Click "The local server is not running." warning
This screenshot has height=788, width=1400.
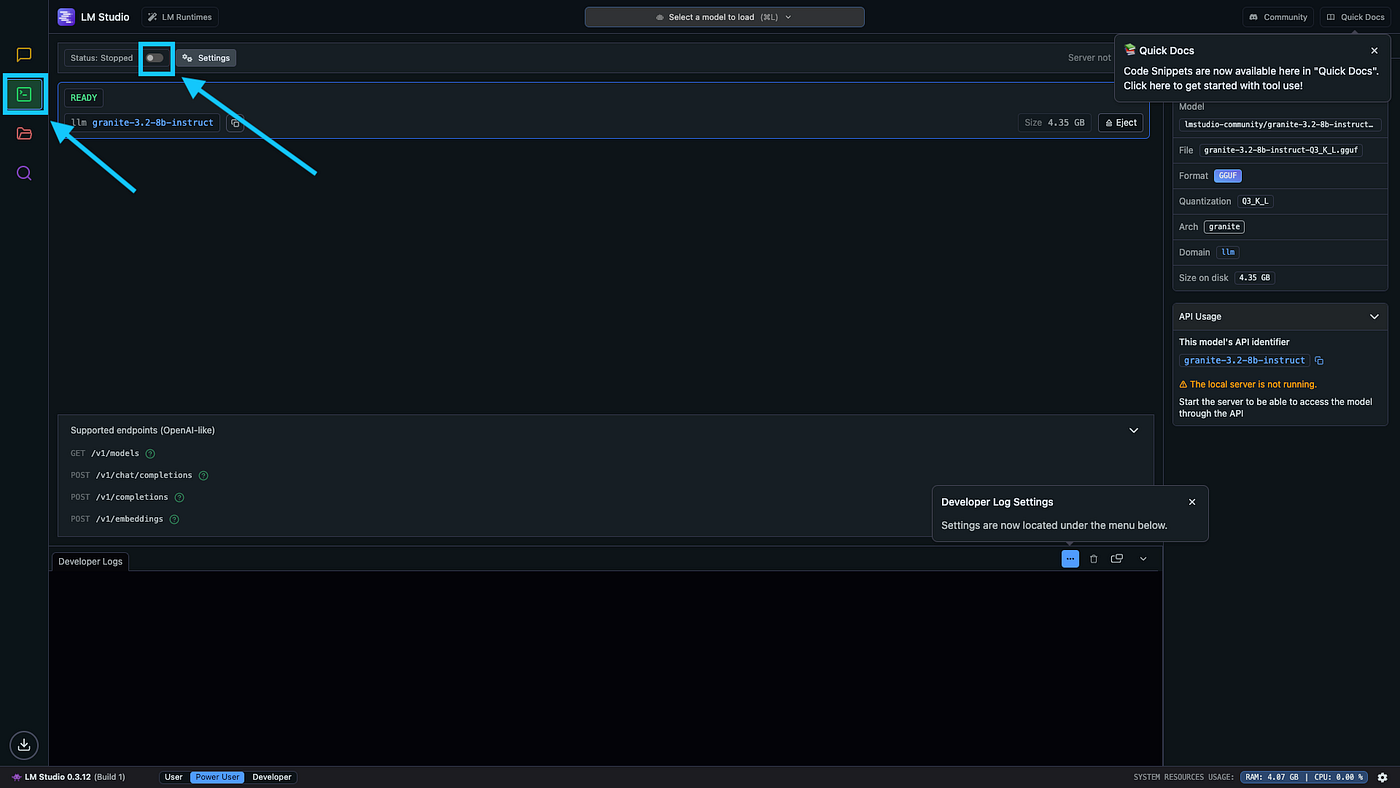point(1248,384)
